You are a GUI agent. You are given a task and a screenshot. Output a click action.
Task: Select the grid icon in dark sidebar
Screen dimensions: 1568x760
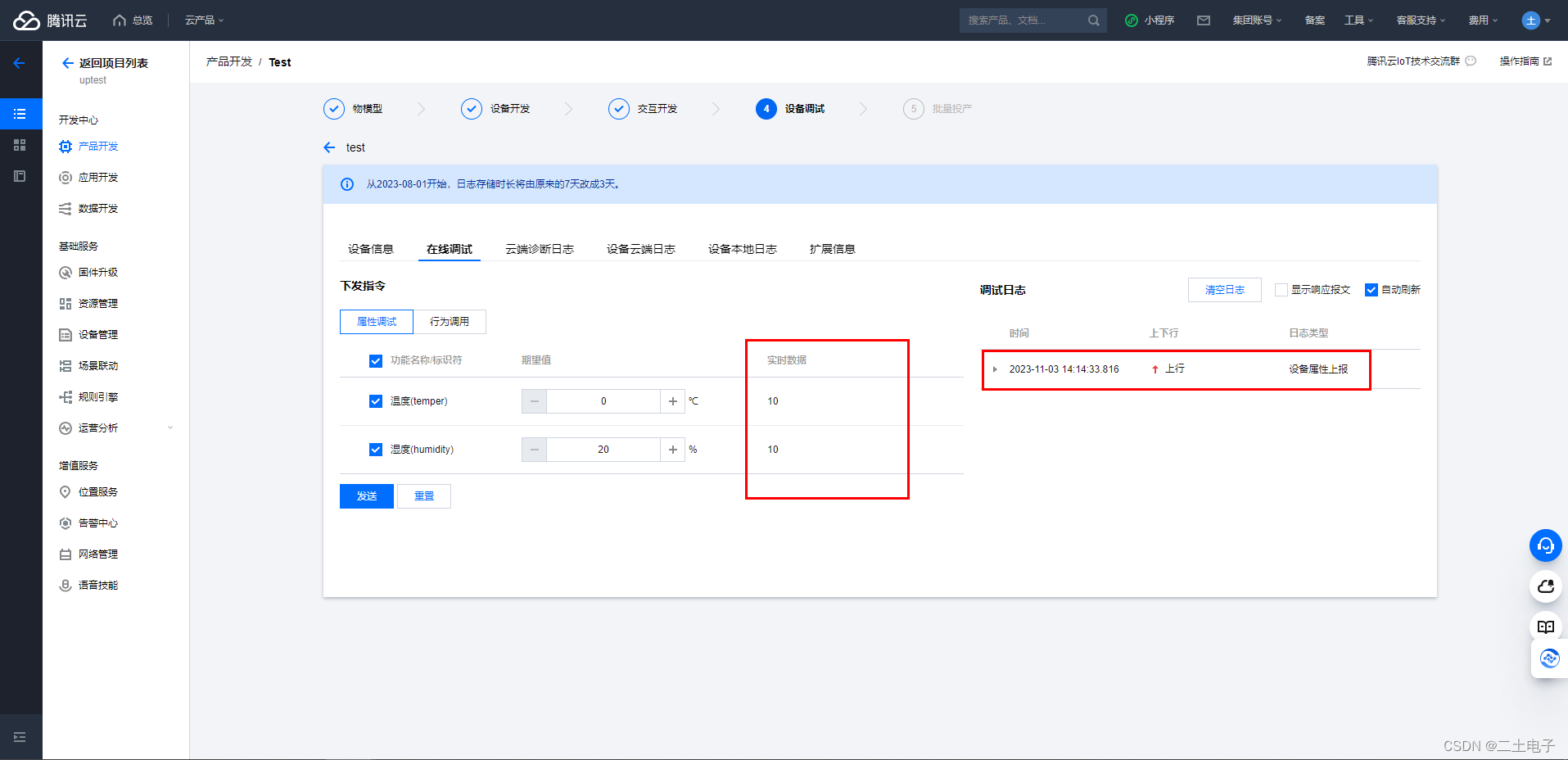(20, 145)
